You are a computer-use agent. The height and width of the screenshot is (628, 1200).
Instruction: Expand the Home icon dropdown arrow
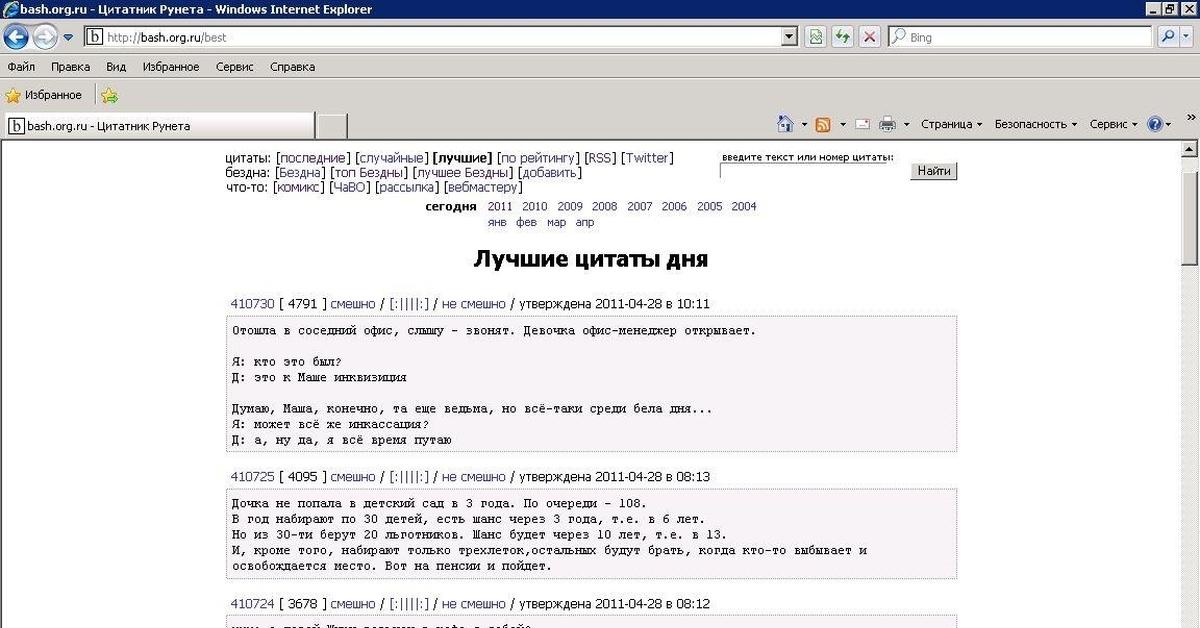tap(804, 125)
